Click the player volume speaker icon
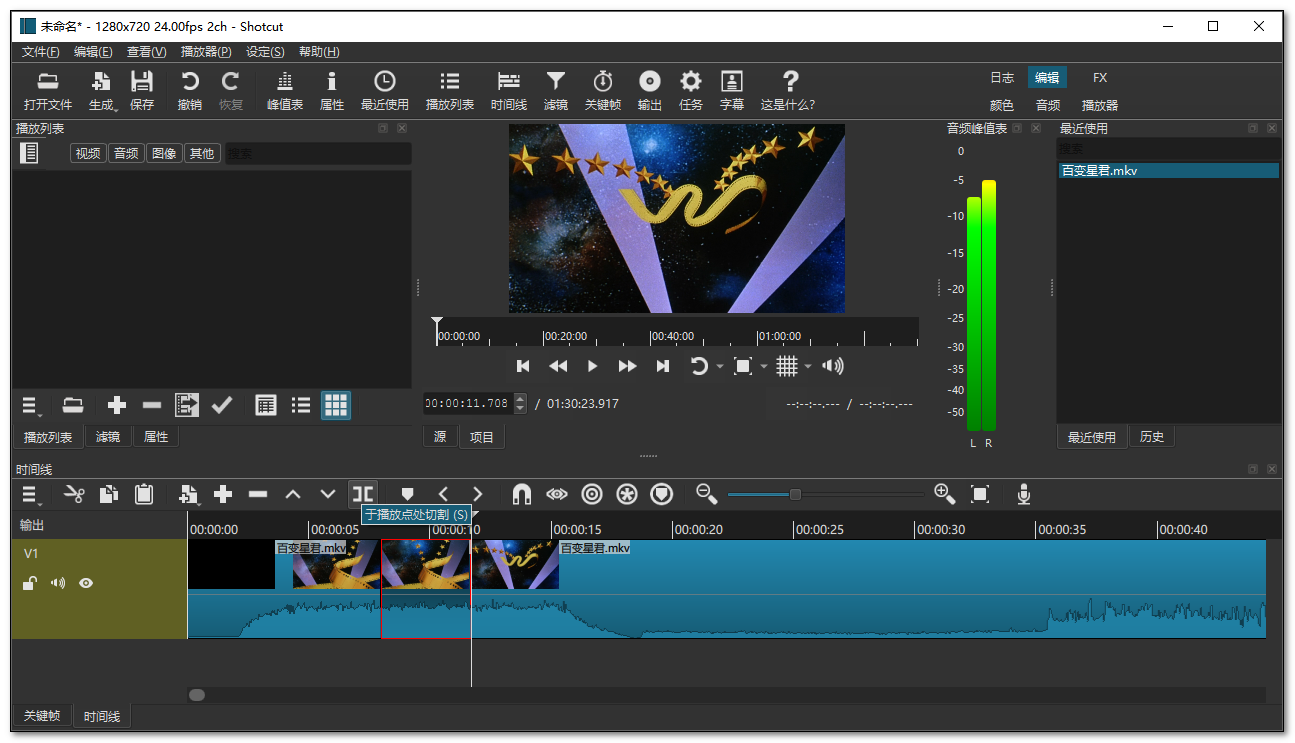 click(832, 367)
